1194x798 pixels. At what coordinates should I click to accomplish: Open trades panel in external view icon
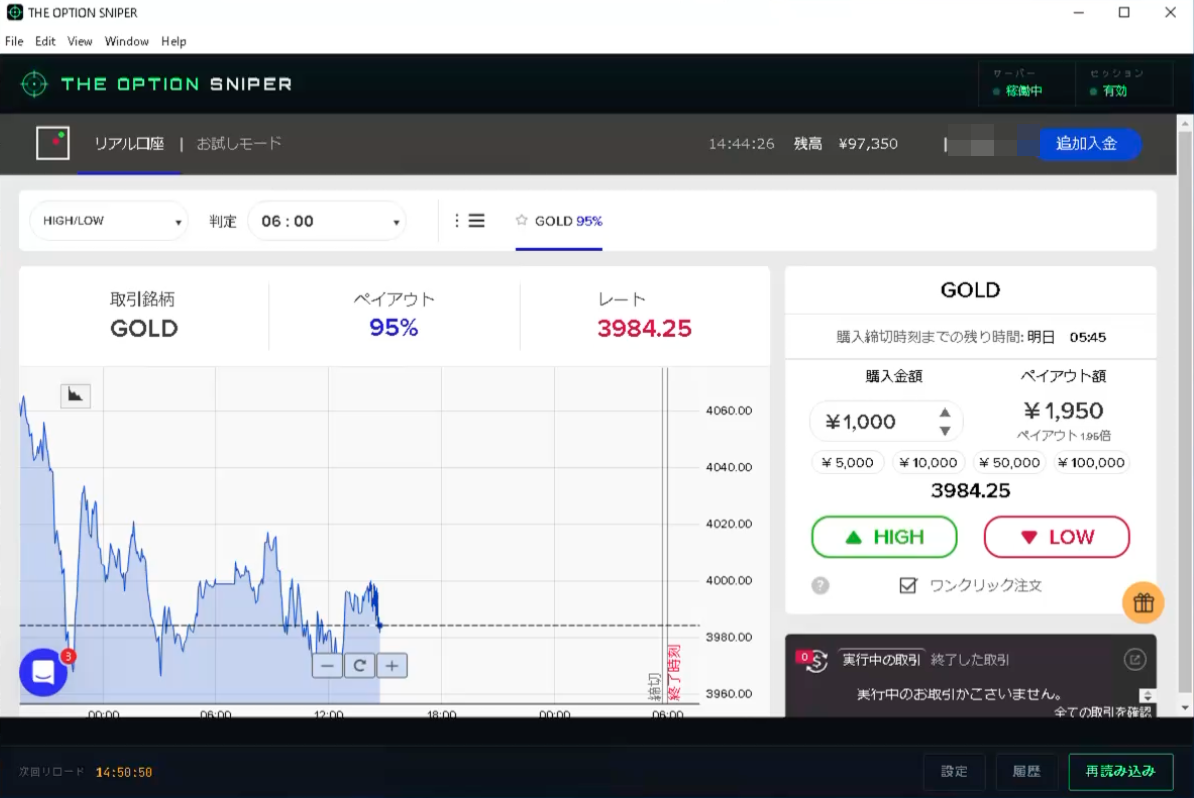tap(1135, 659)
